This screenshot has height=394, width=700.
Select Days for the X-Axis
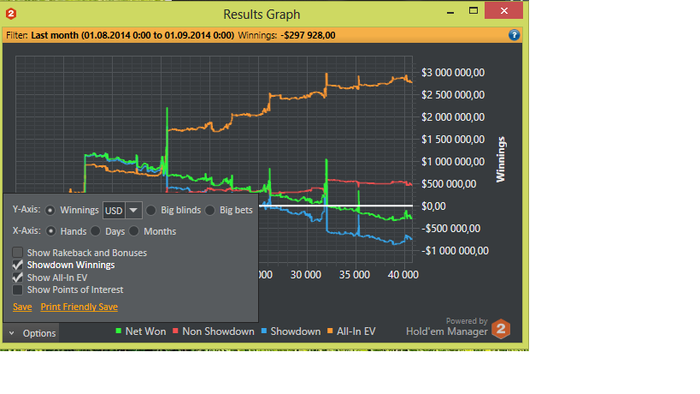point(95,231)
